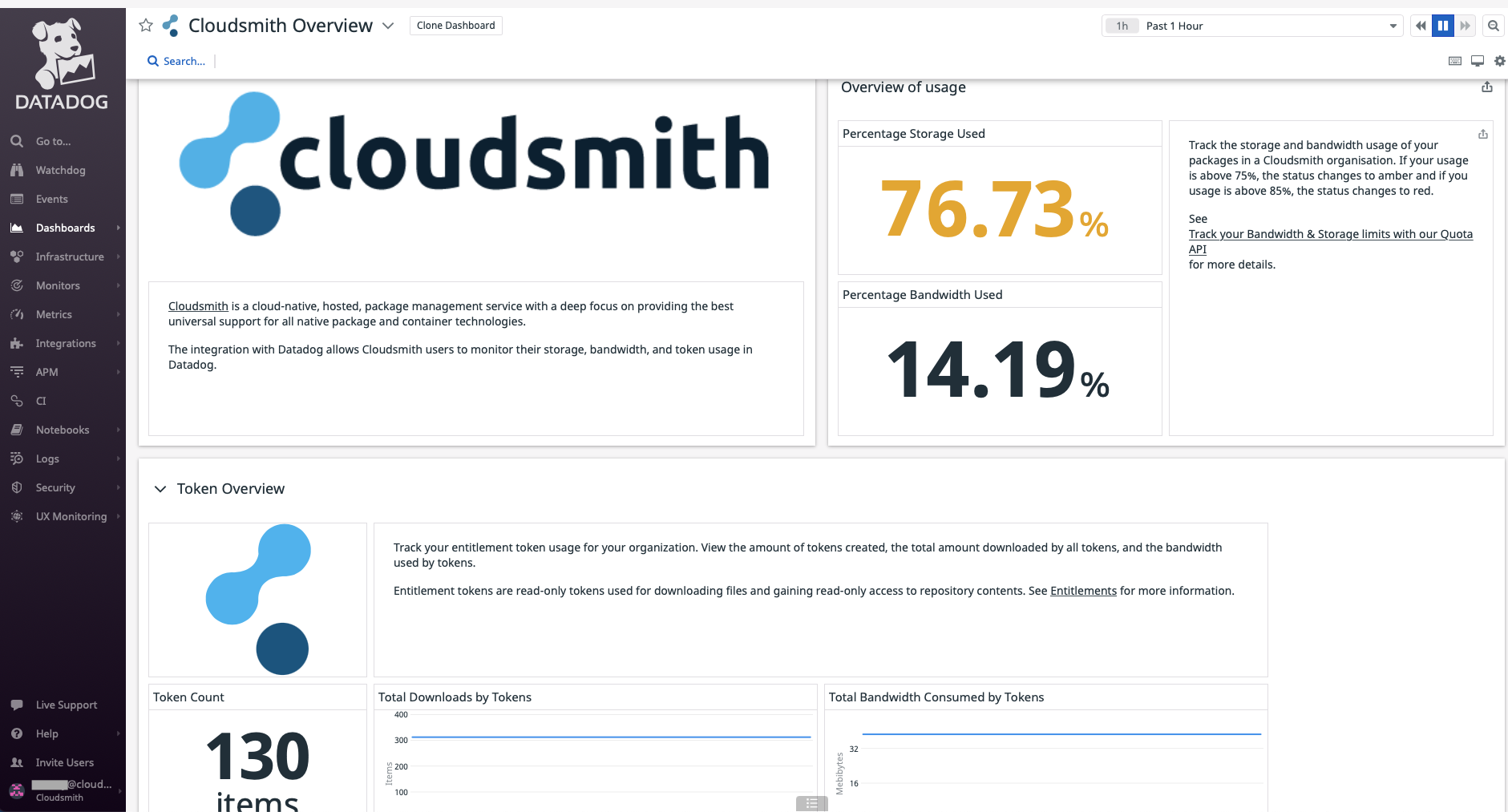Star the Cloudsmith Overview dashboard
Viewport: 1508px width, 812px height.
click(146, 26)
